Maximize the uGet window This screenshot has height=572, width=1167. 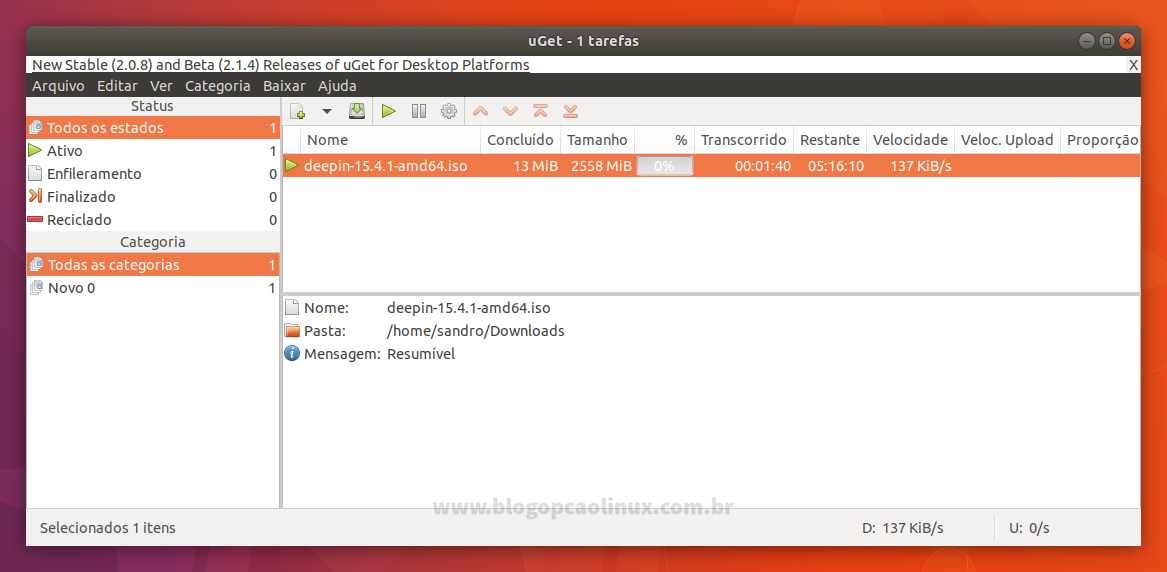(x=1107, y=41)
